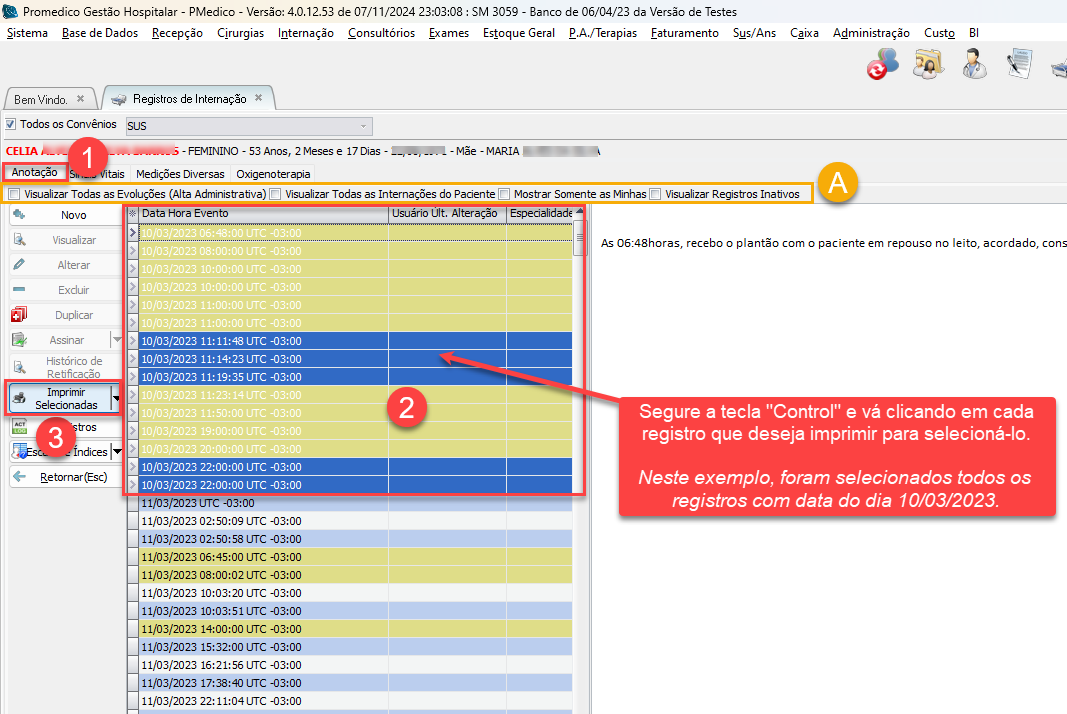Open the patient records folder icon
Image resolution: width=1067 pixels, height=714 pixels.
click(x=928, y=64)
